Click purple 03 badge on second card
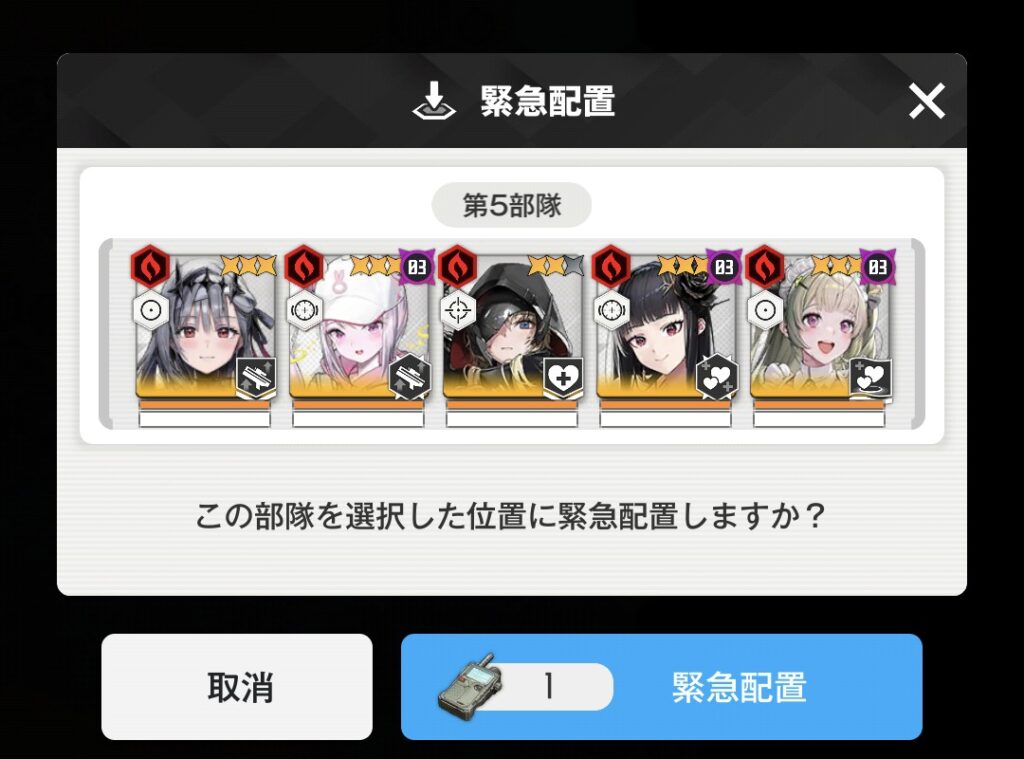Screen dimensions: 1024x759 [x=417, y=266]
